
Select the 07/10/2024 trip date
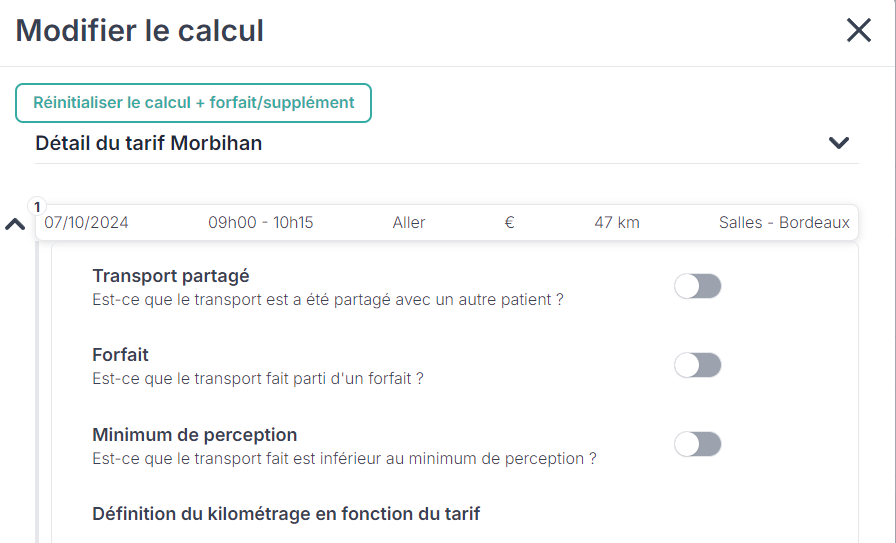87,222
